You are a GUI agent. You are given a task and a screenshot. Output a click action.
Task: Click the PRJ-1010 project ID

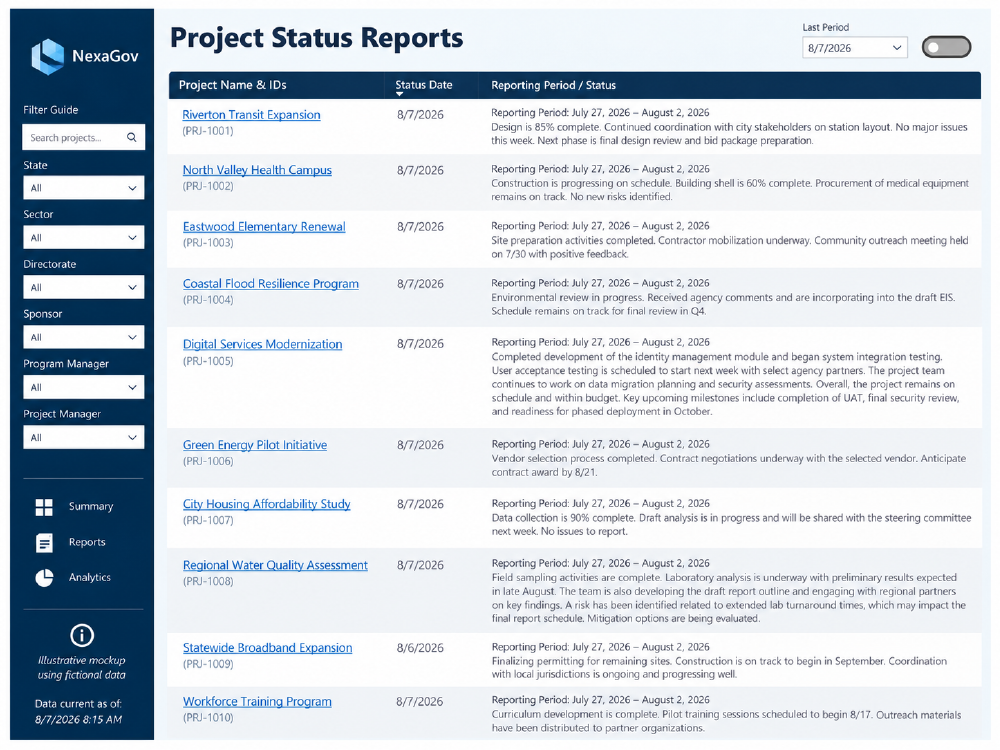pos(208,718)
